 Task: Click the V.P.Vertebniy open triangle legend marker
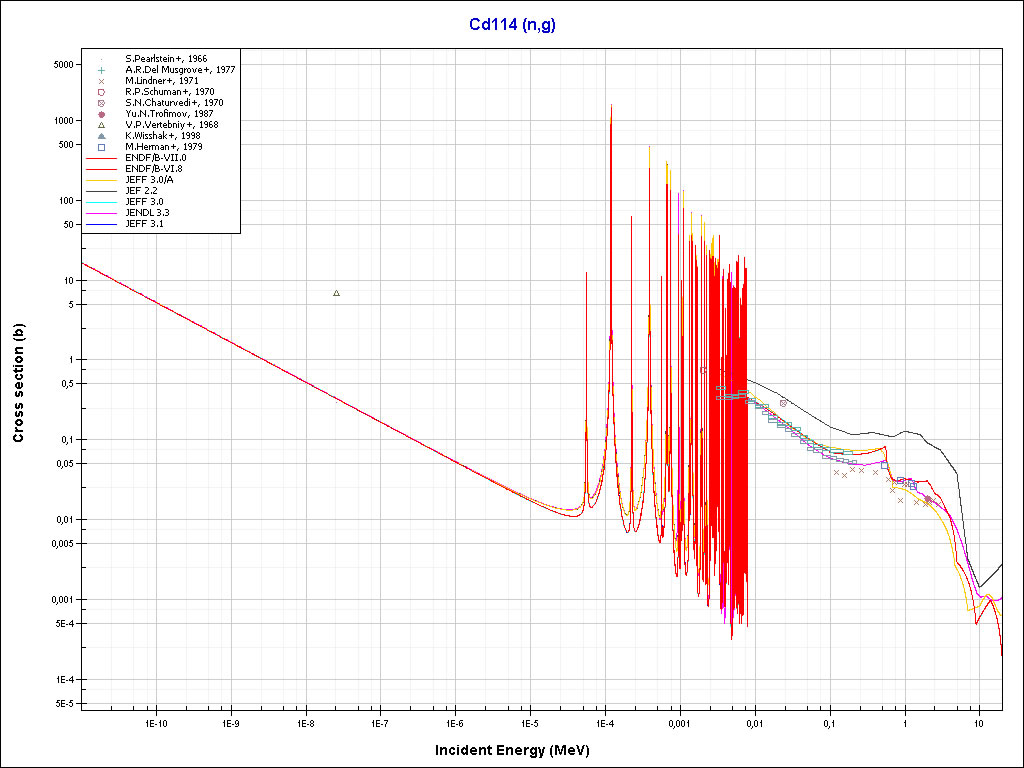(102, 125)
